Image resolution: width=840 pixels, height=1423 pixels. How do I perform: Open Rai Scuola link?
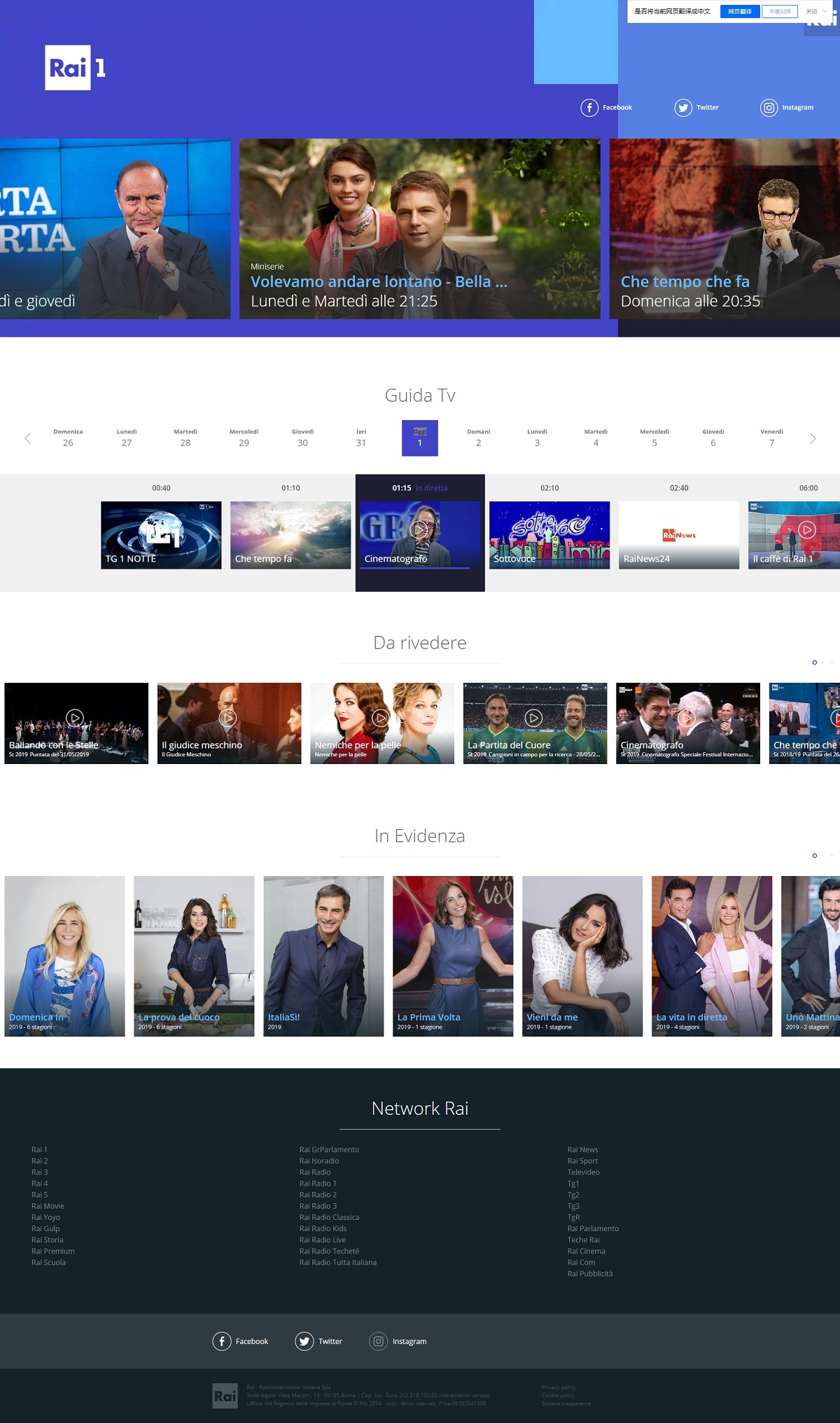coord(48,1263)
